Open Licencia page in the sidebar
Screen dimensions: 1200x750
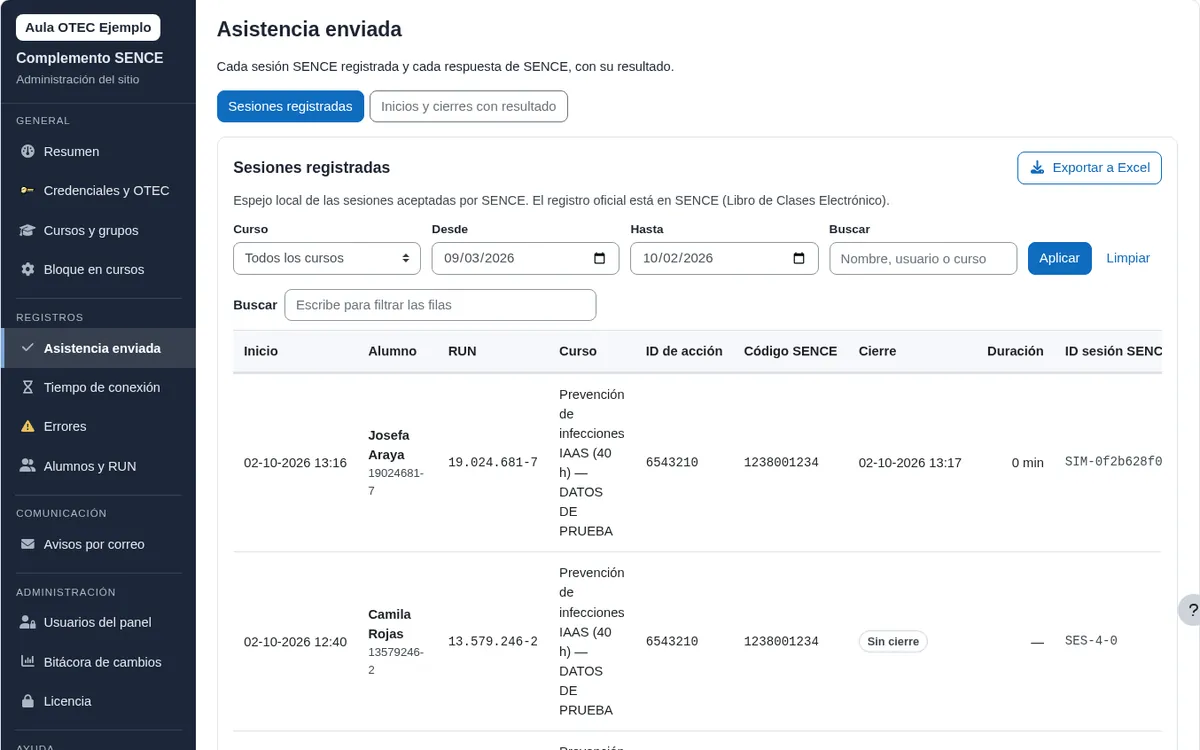(x=98, y=701)
